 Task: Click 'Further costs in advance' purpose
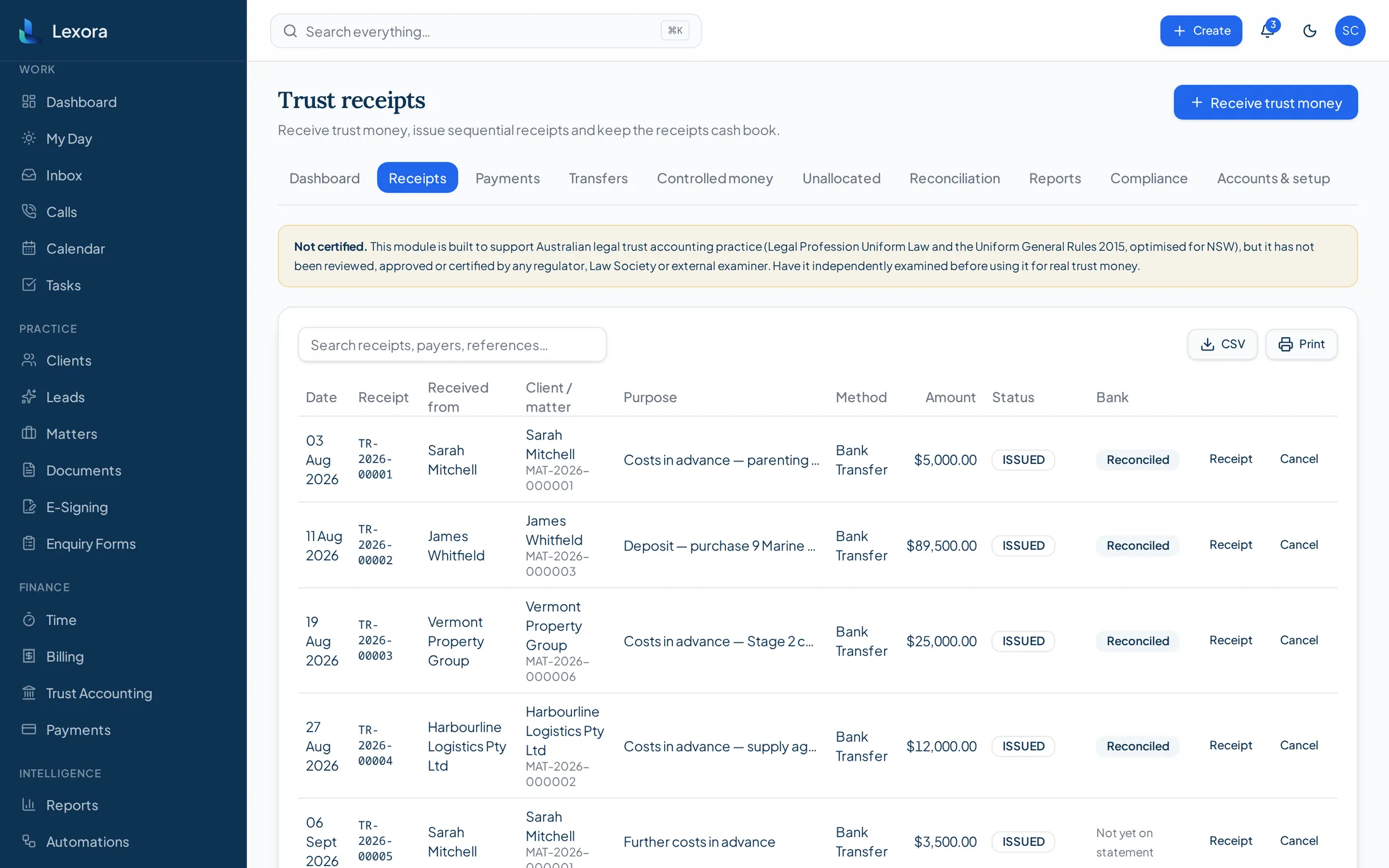pyautogui.click(x=699, y=841)
